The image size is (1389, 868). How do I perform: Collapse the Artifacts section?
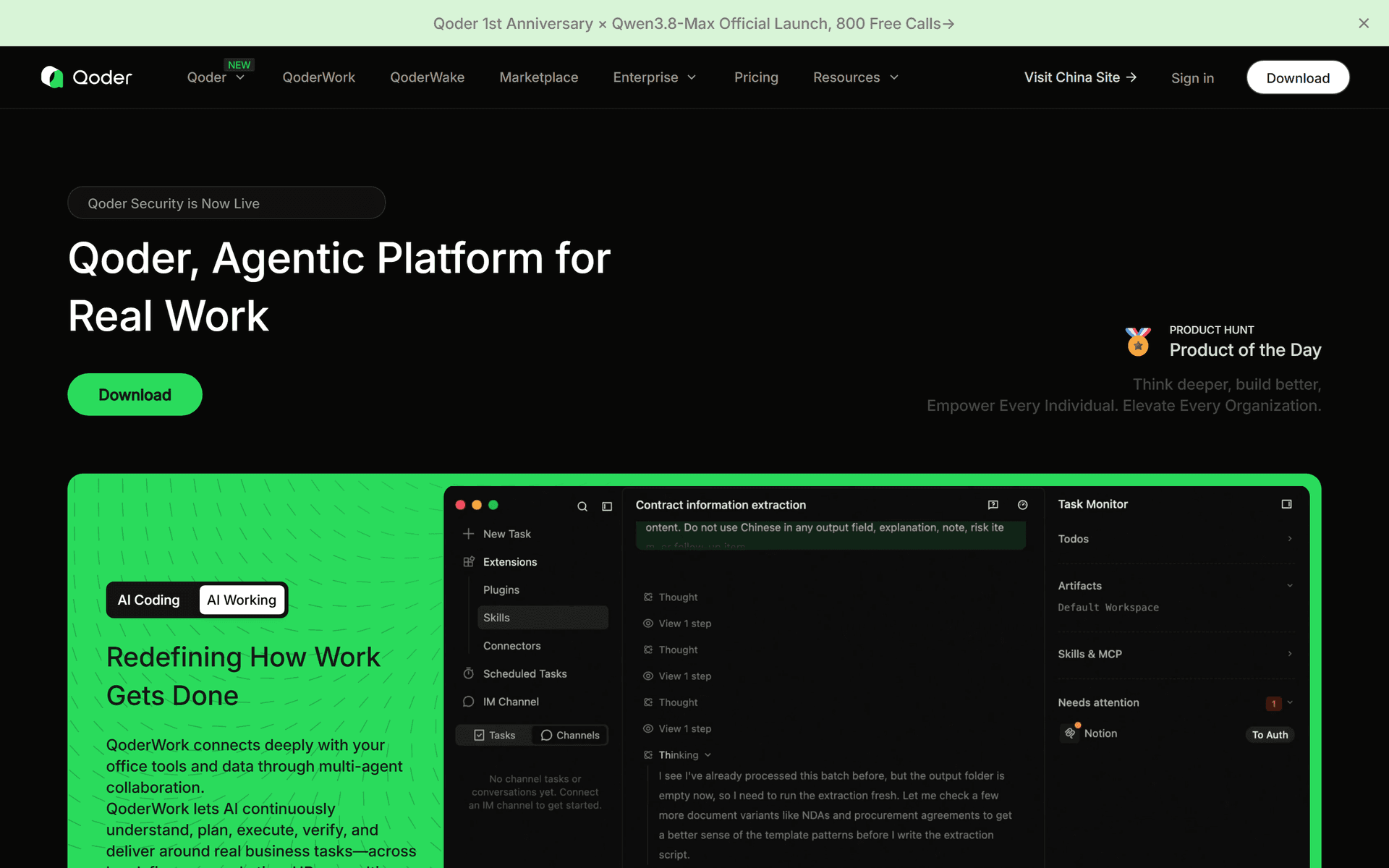[x=1290, y=586]
